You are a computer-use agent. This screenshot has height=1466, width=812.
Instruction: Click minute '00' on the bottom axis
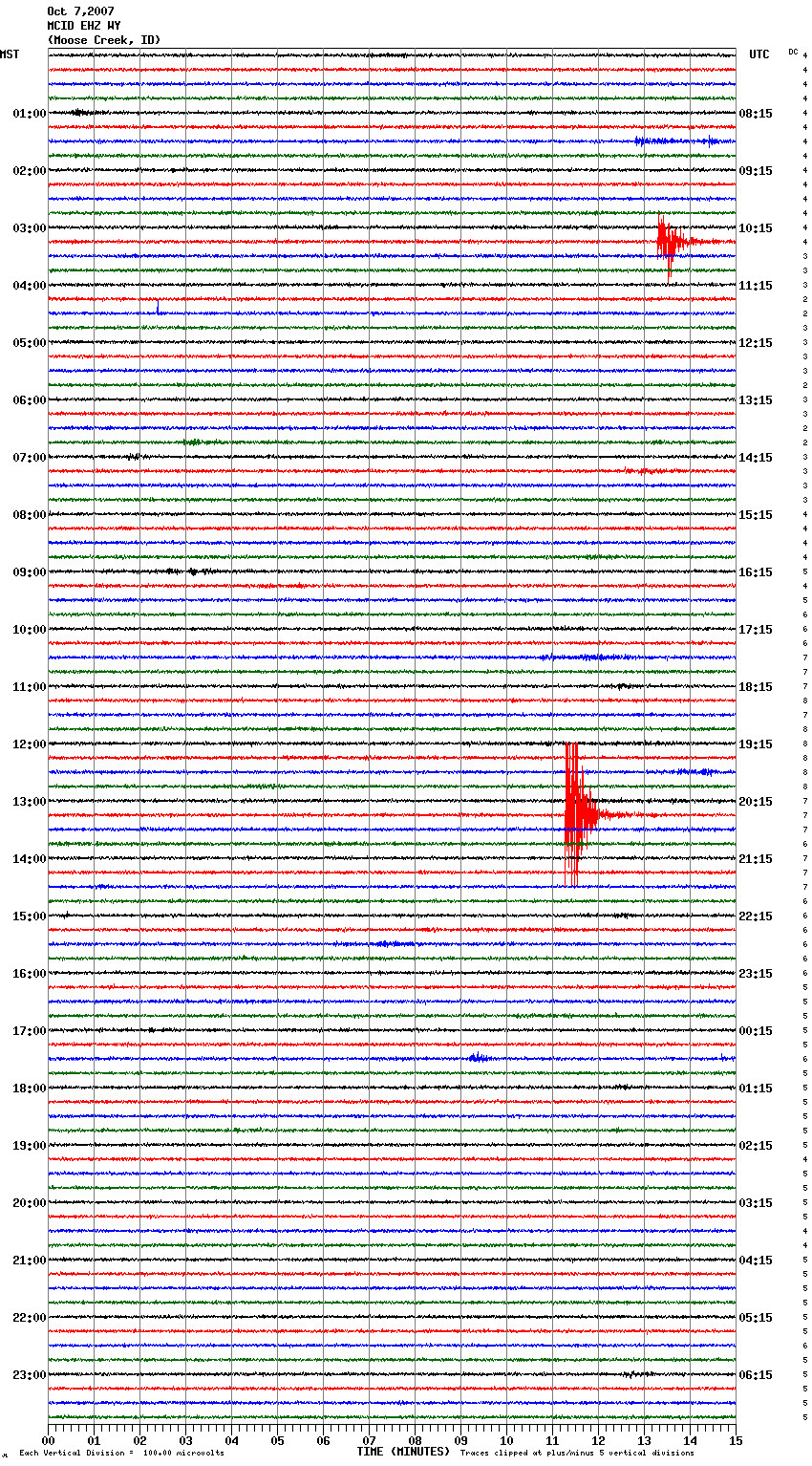pos(48,1441)
